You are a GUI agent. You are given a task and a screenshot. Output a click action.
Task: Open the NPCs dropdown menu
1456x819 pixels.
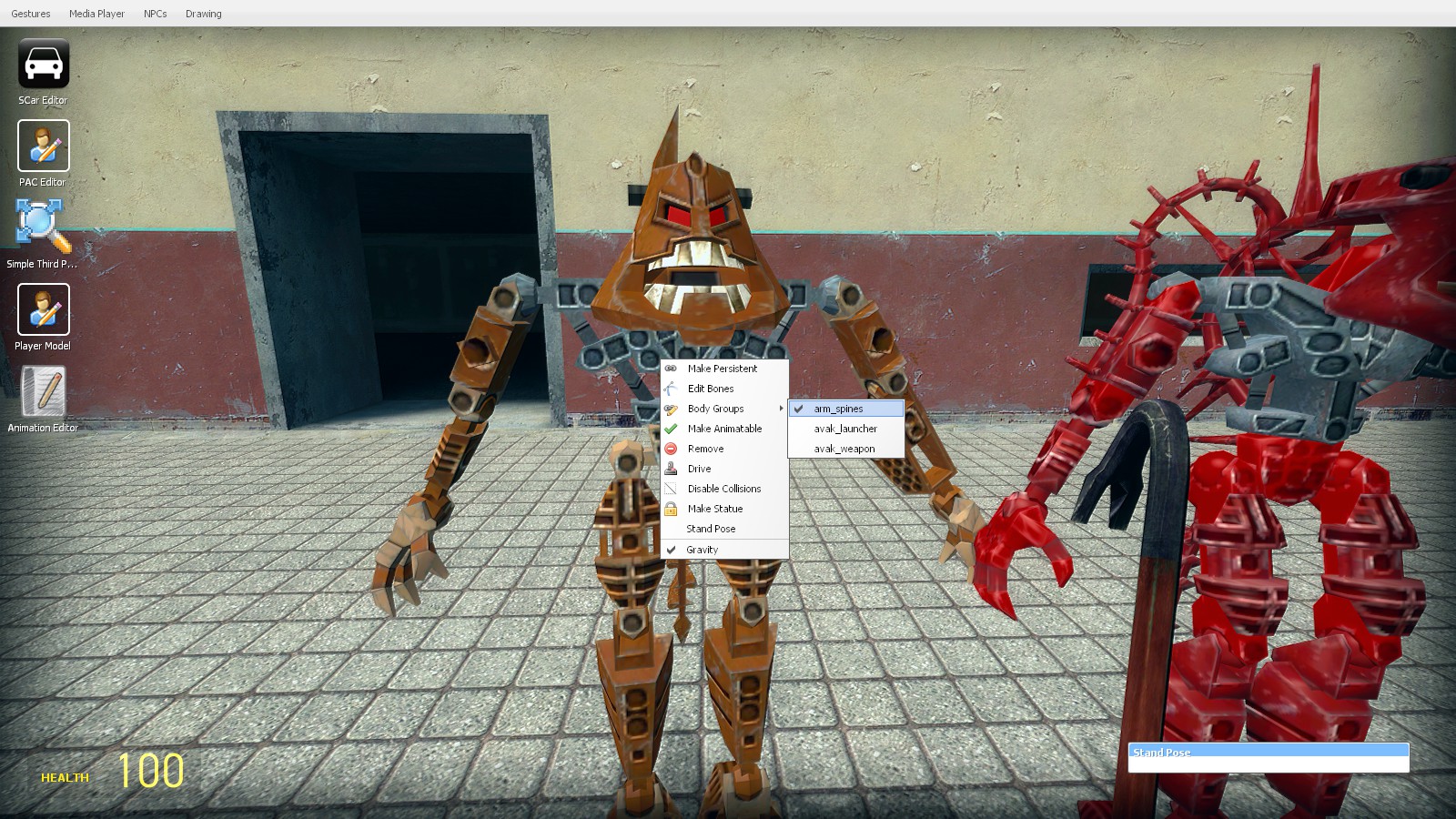pyautogui.click(x=156, y=14)
